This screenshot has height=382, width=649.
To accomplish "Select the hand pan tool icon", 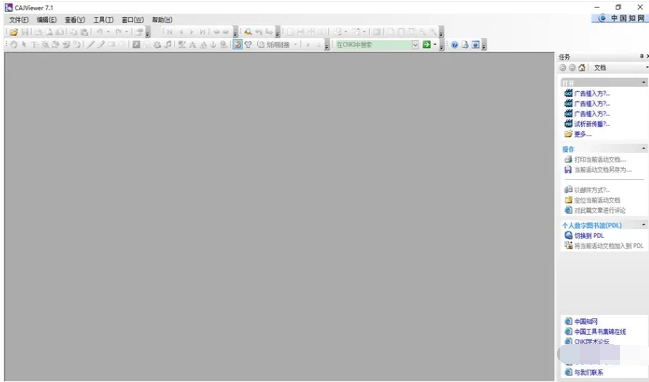I will click(x=14, y=45).
